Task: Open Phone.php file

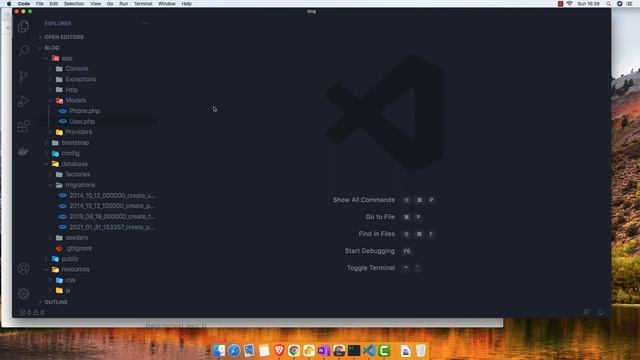Action: tap(84, 111)
